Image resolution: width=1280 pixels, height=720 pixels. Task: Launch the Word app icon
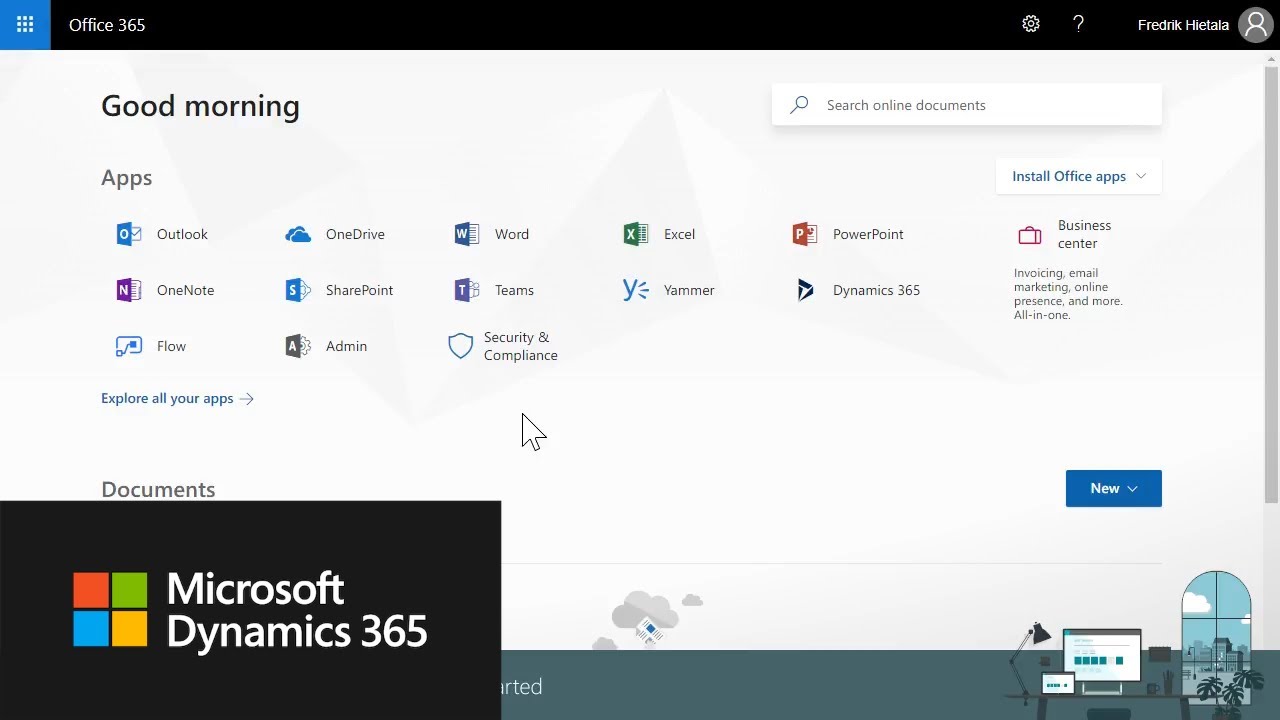(x=466, y=234)
